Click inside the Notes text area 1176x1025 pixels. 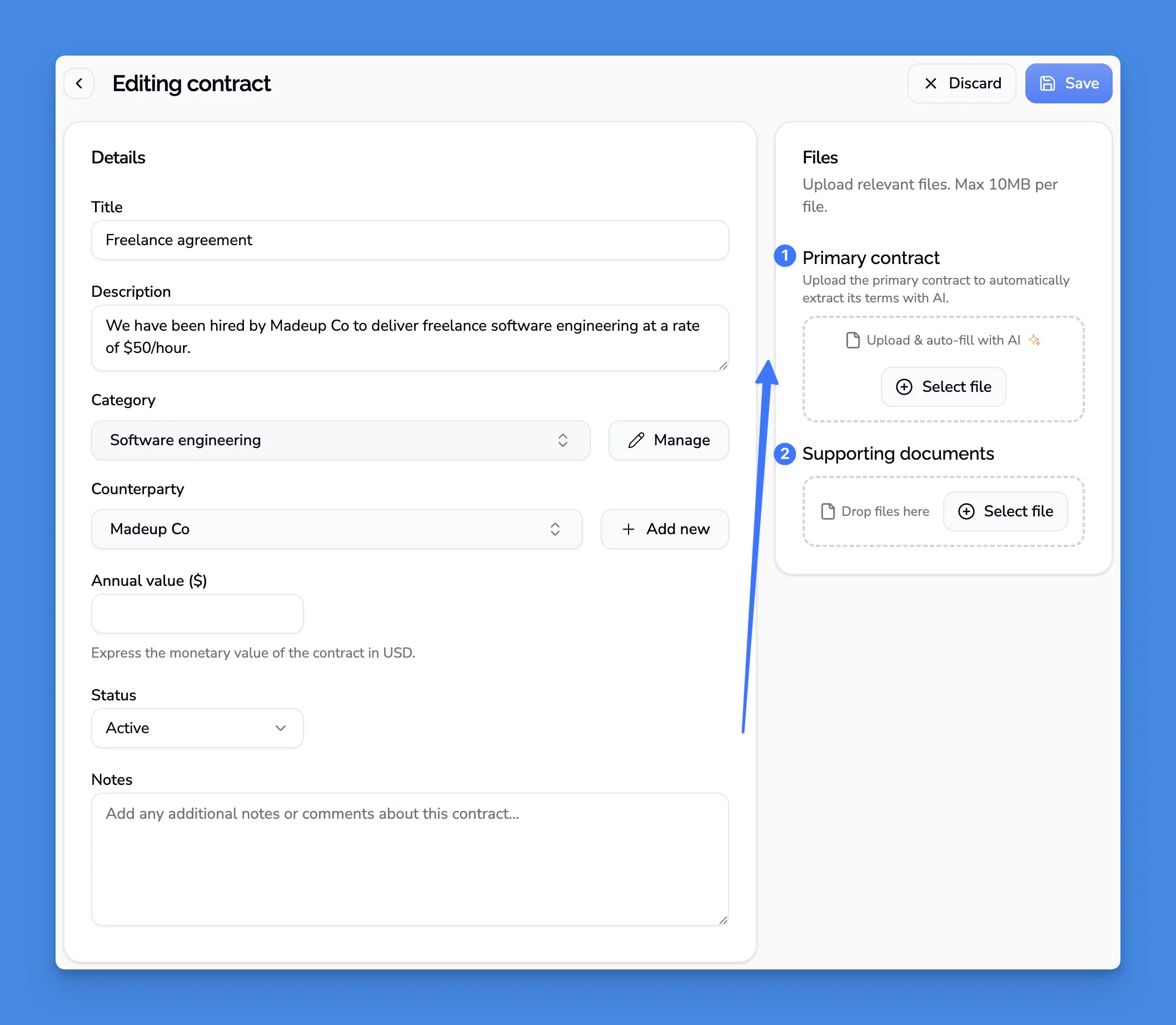[410, 858]
